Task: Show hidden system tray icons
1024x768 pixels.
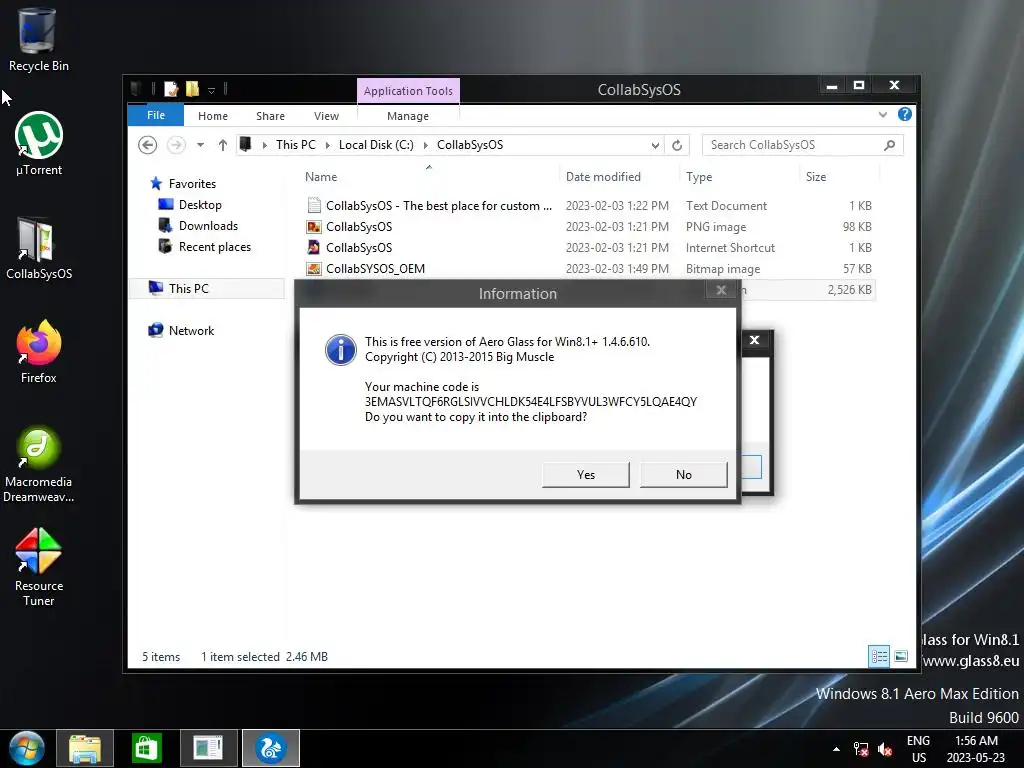Action: (836, 749)
